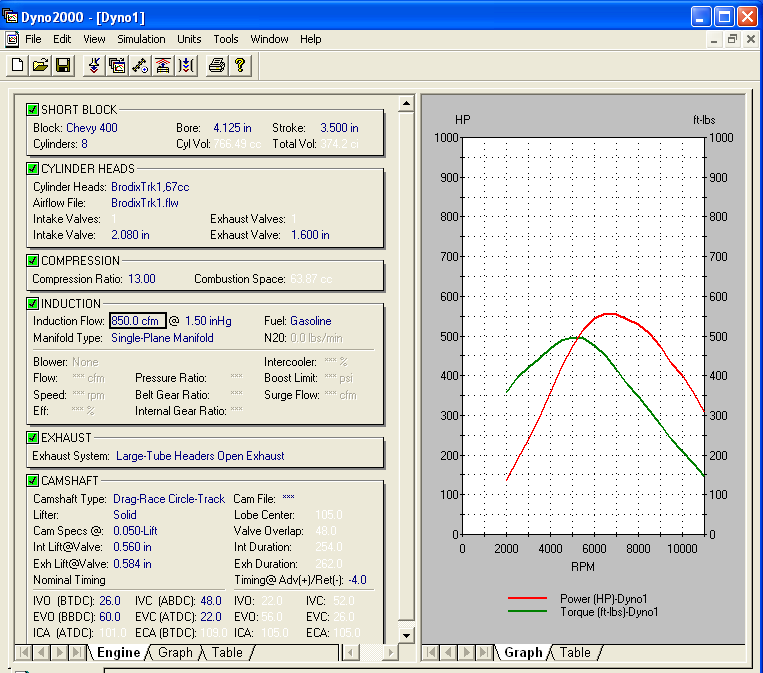This screenshot has height=673, width=763.
Task: Open the View menu
Action: pyautogui.click(x=94, y=39)
